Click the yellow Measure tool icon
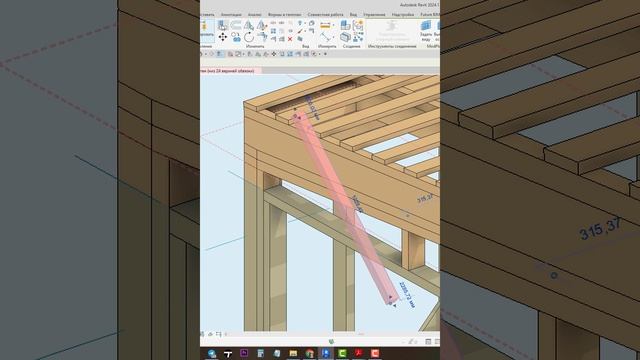This screenshot has height=360, width=640. [325, 25]
